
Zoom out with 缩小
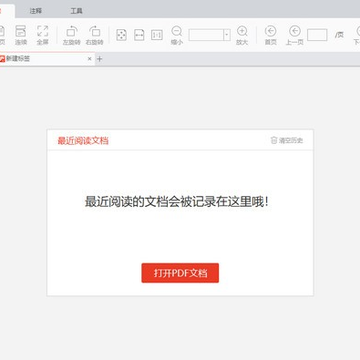[x=177, y=35]
